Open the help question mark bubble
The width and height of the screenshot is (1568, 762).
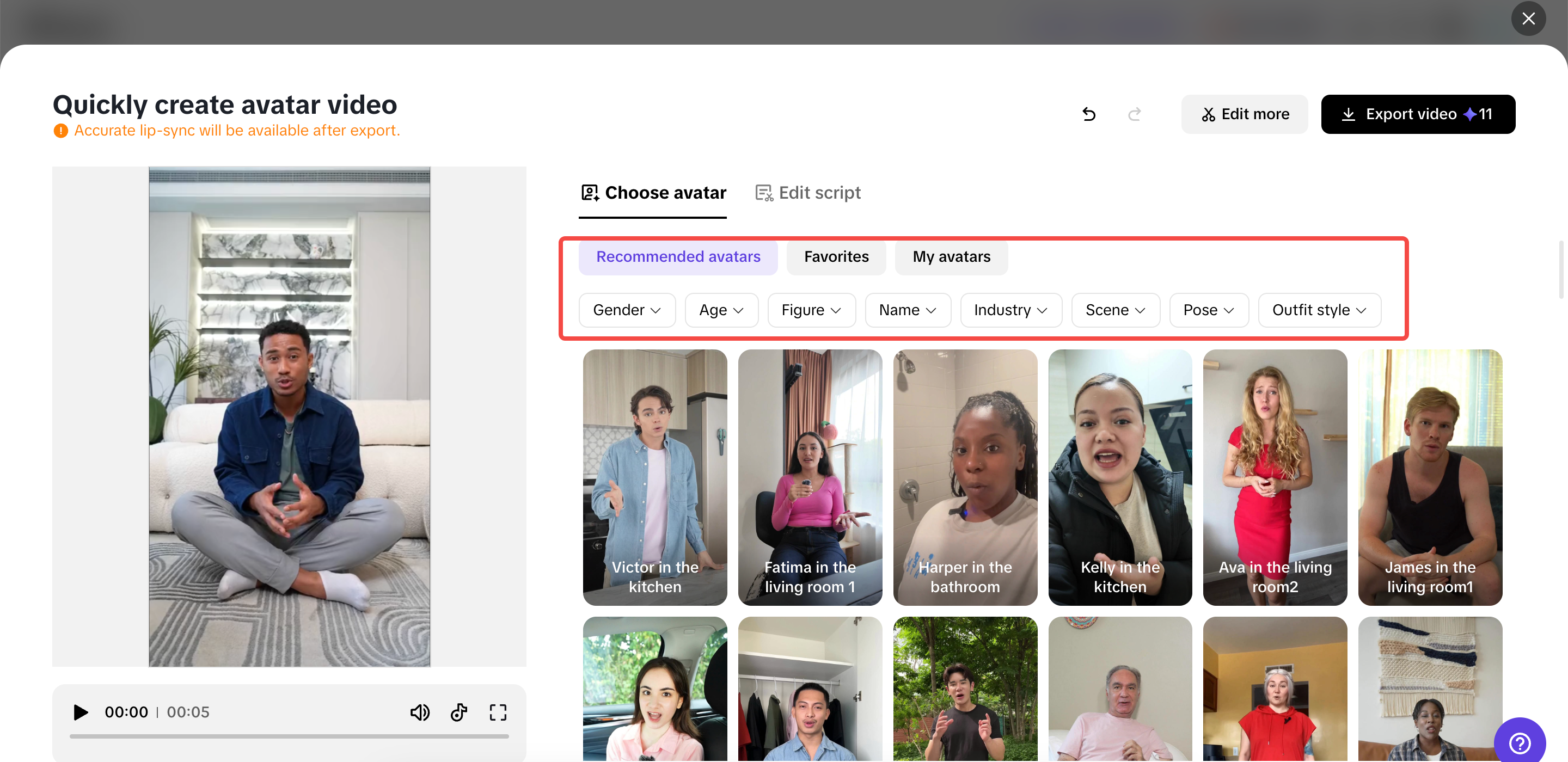point(1520,742)
